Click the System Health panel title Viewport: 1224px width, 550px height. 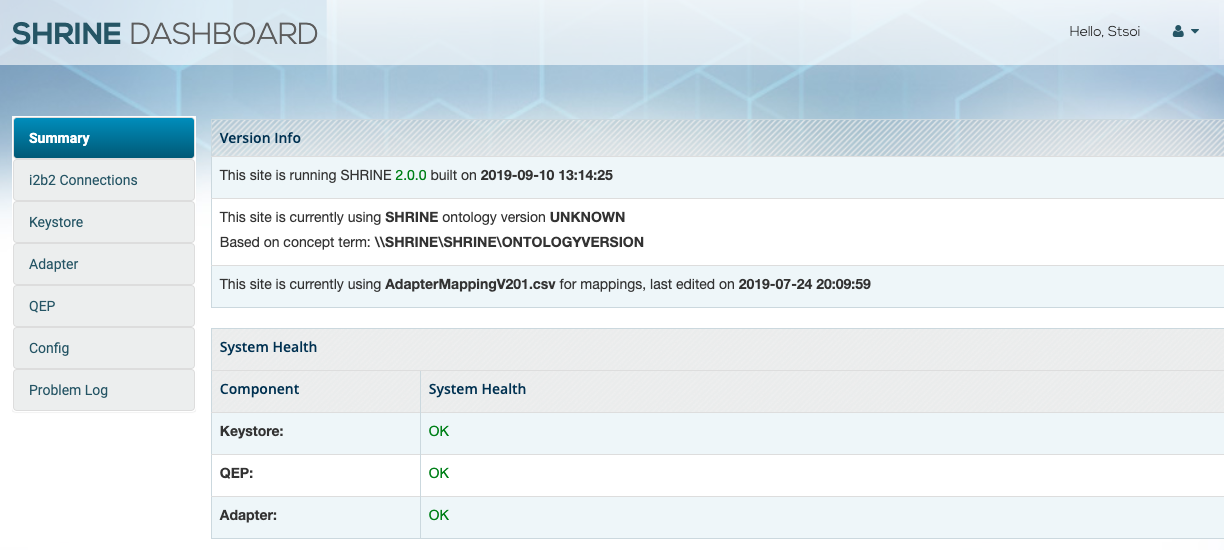click(268, 347)
